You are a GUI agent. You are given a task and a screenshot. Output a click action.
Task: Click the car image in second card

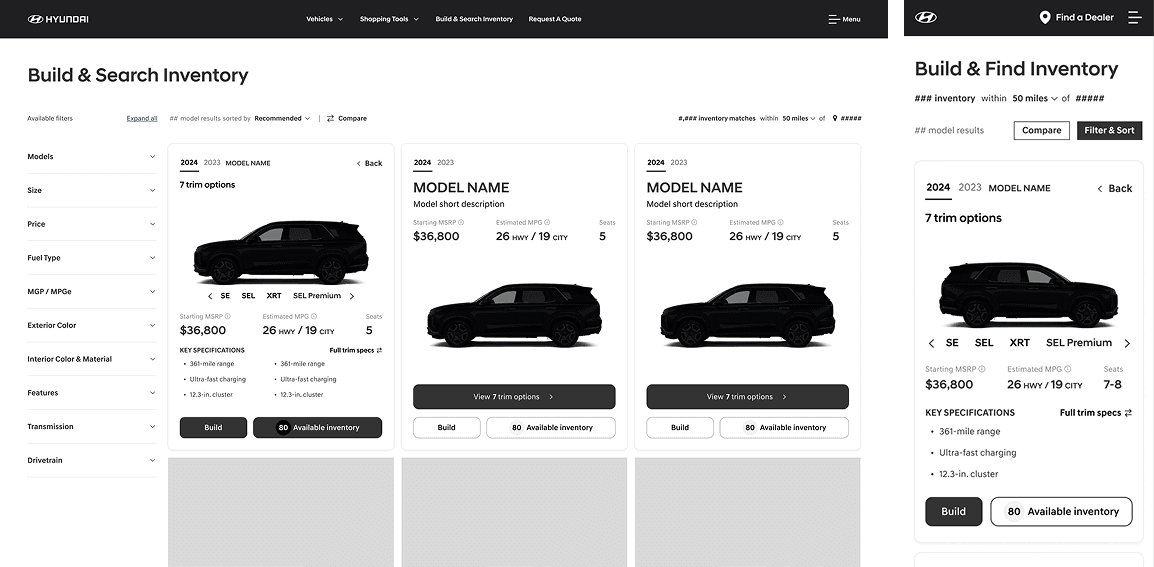514,315
